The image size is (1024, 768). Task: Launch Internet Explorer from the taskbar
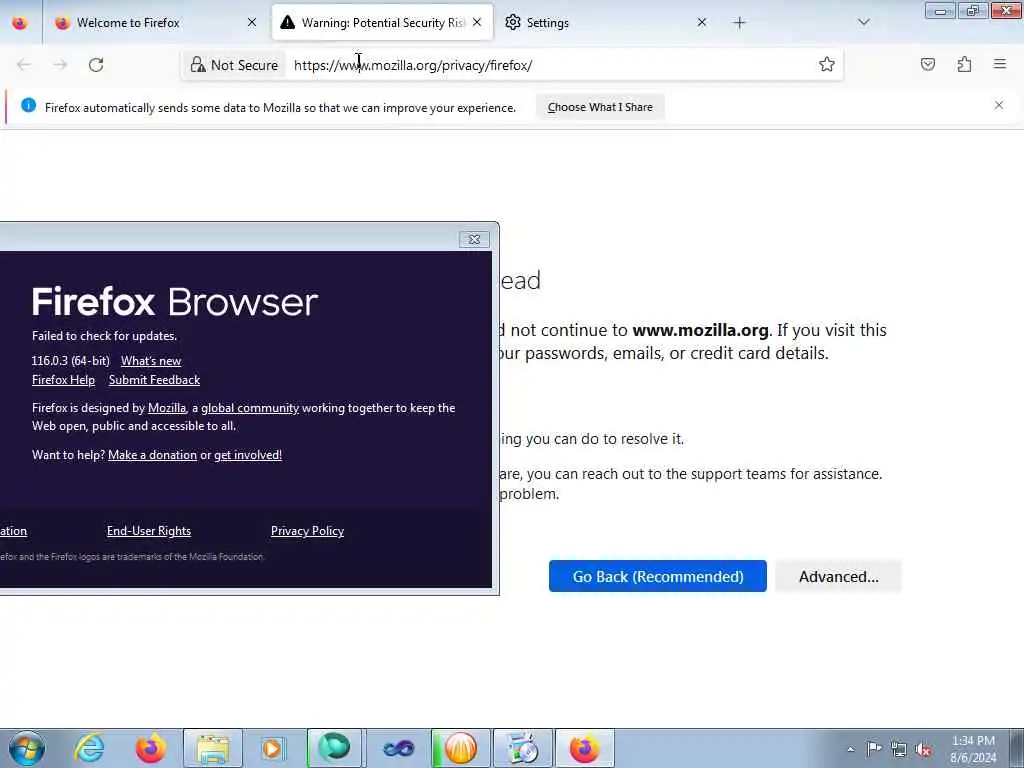coord(89,748)
